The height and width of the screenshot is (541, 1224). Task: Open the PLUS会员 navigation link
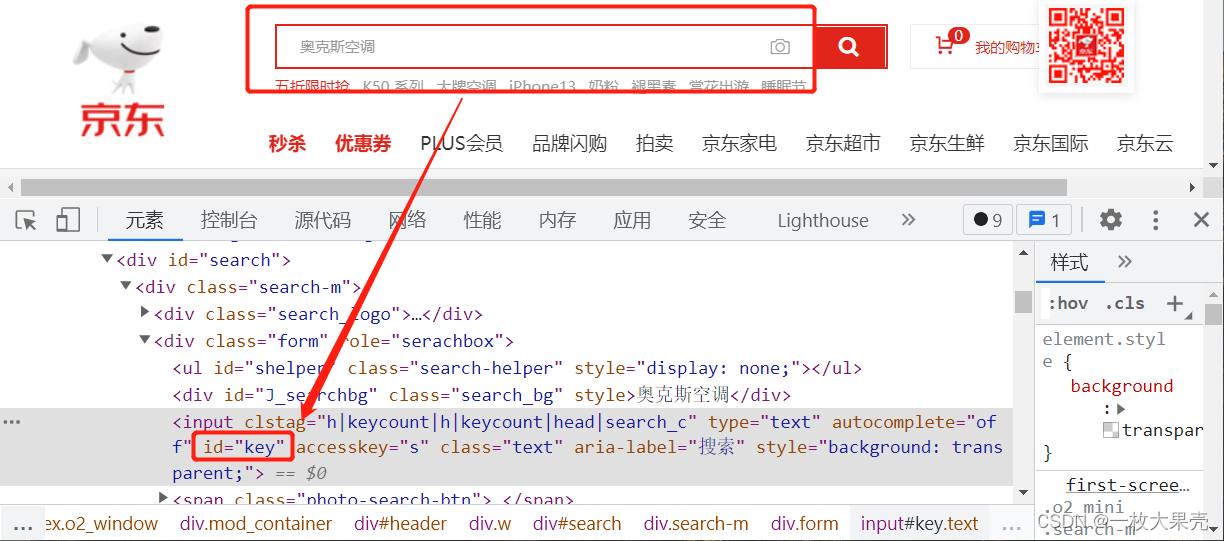[461, 143]
